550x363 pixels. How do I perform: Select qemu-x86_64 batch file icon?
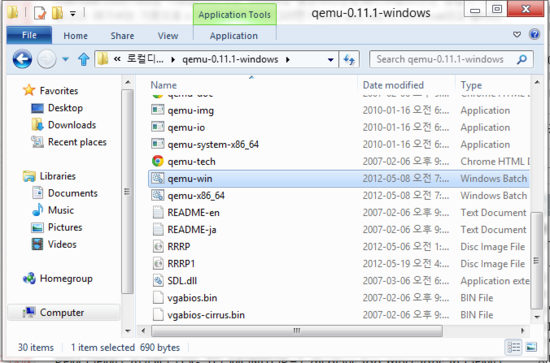[158, 195]
